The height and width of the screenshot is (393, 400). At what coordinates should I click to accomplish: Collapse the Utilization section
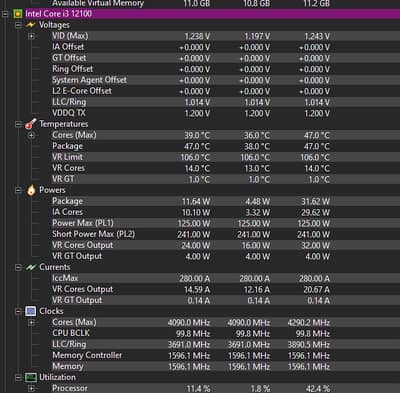18,377
